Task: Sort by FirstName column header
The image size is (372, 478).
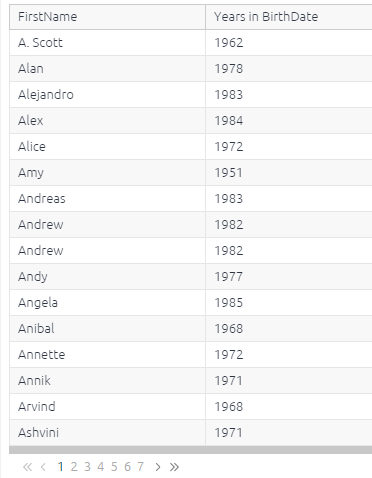Action: pos(107,17)
